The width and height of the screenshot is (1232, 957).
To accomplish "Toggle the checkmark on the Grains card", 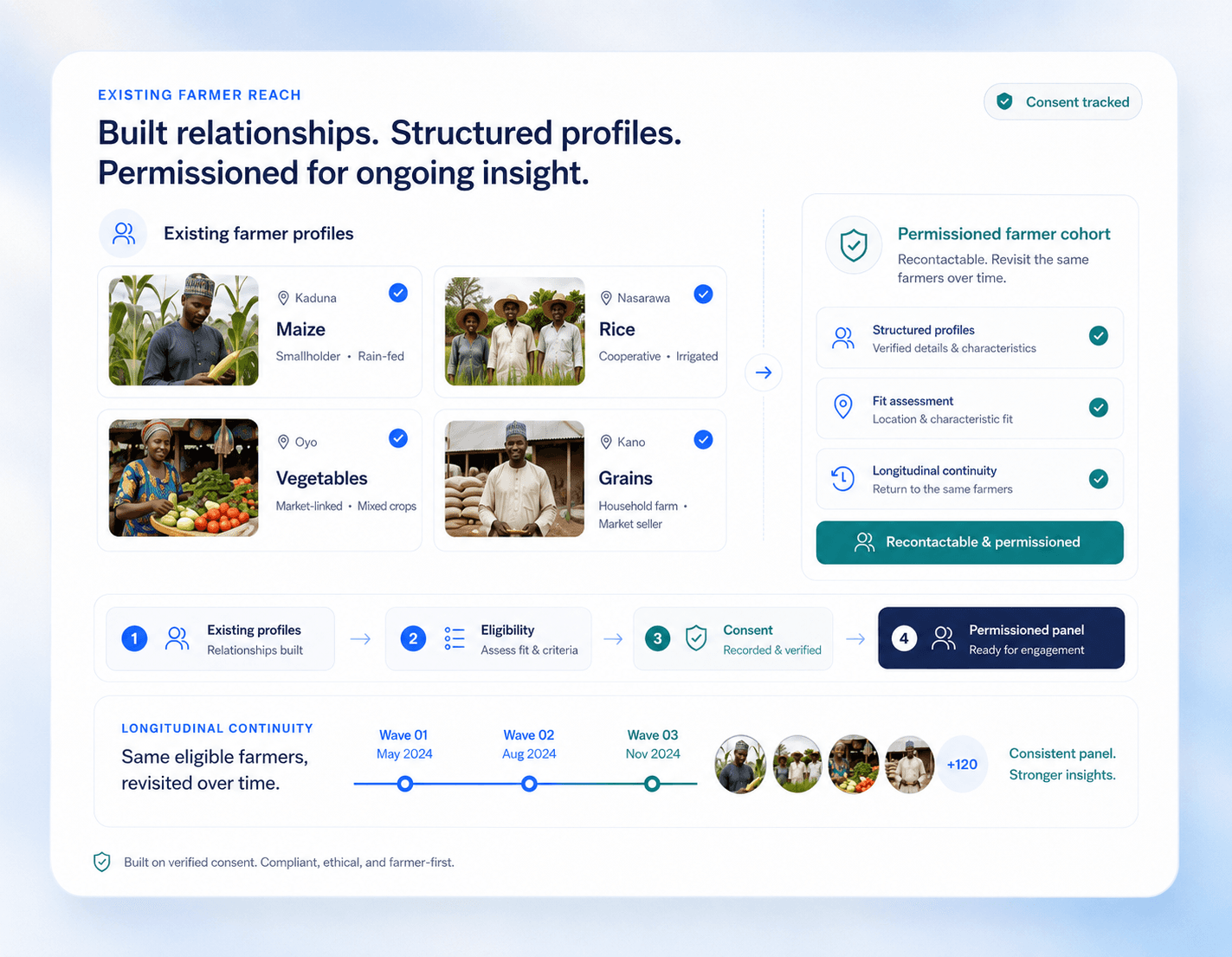I will (x=704, y=440).
